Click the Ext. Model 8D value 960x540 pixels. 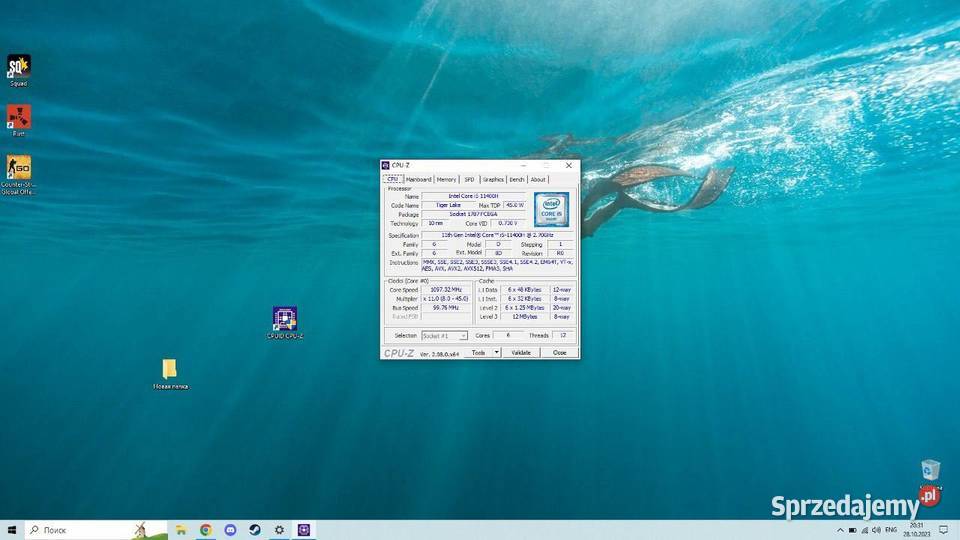pyautogui.click(x=498, y=253)
